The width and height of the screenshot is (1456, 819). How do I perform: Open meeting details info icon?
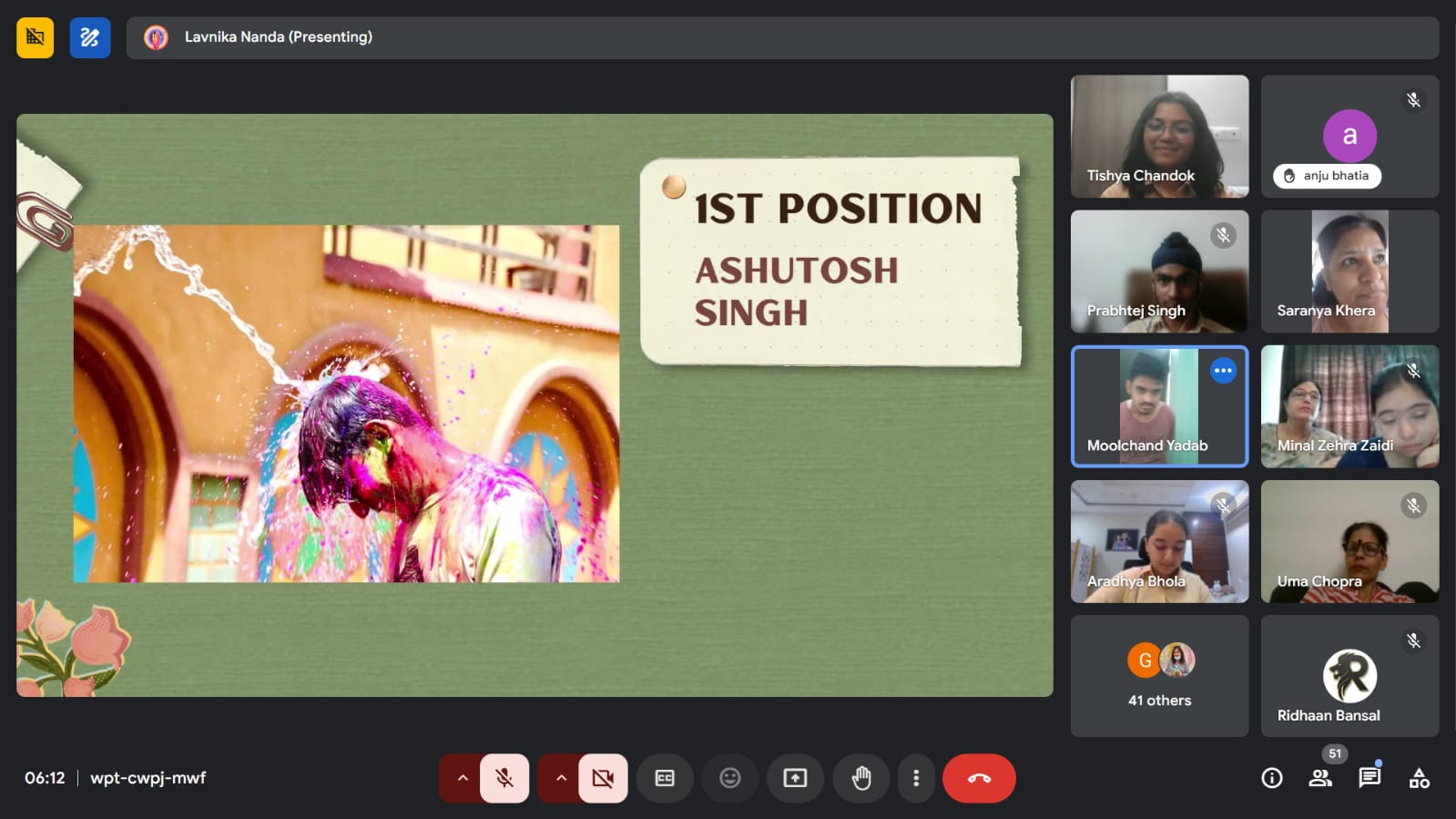(1272, 778)
